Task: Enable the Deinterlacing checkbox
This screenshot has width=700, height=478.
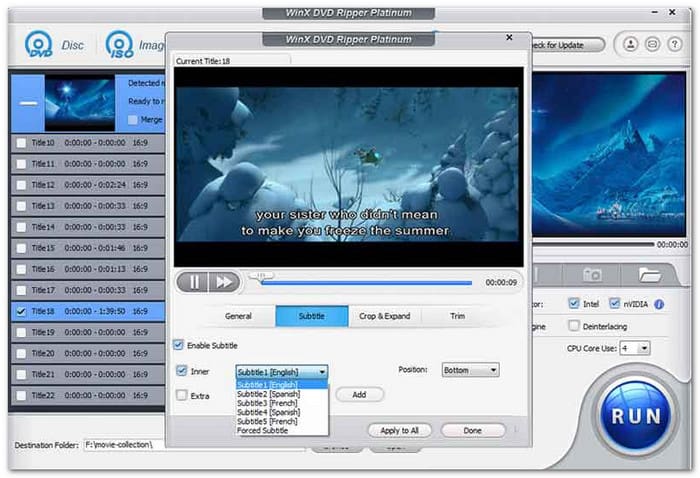Action: coord(574,326)
